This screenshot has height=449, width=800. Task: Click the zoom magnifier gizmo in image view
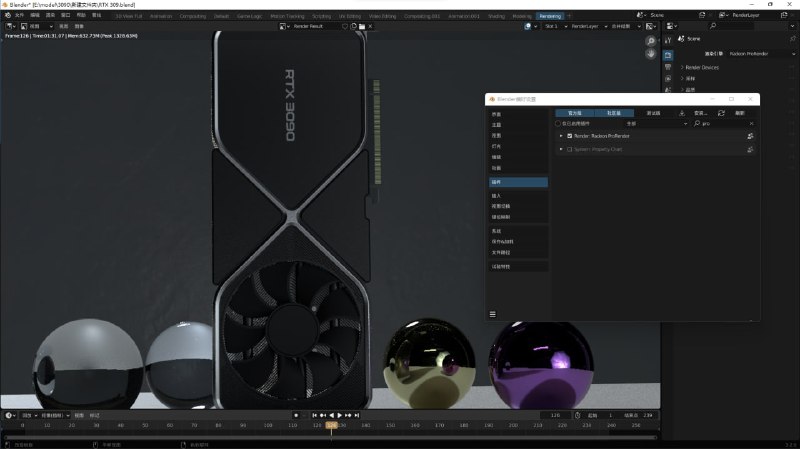click(x=651, y=41)
